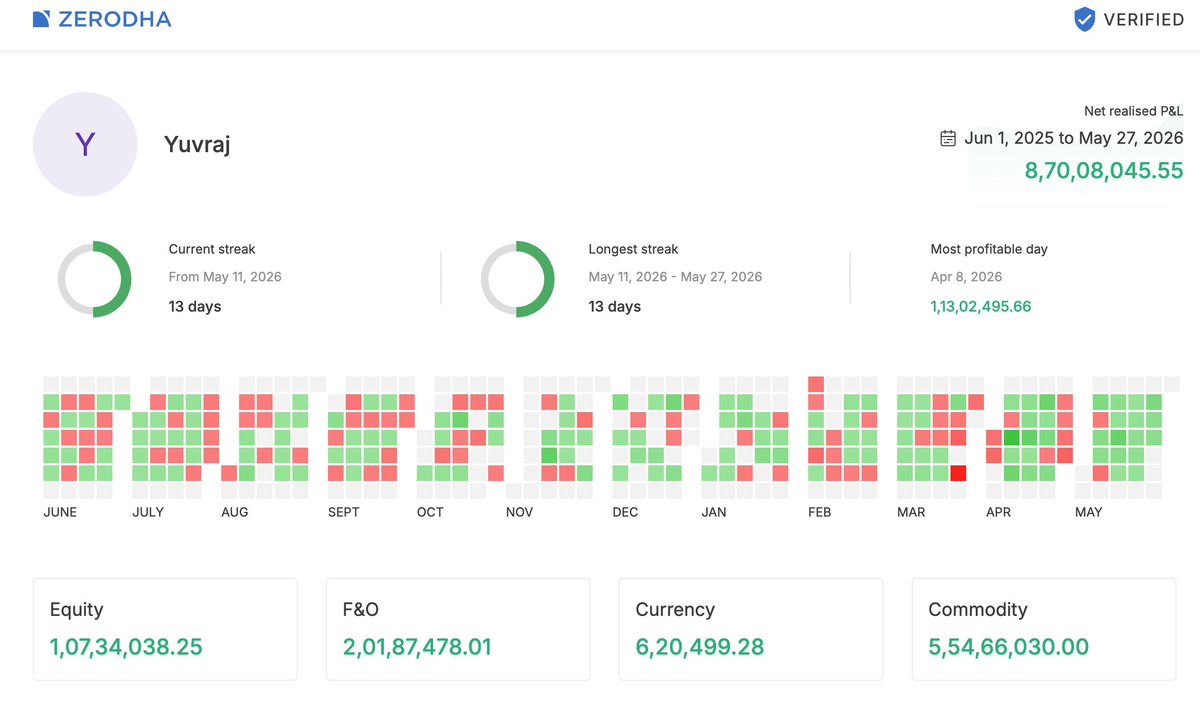Click the Yuvraj username text
The image size is (1200, 709).
coord(197,145)
